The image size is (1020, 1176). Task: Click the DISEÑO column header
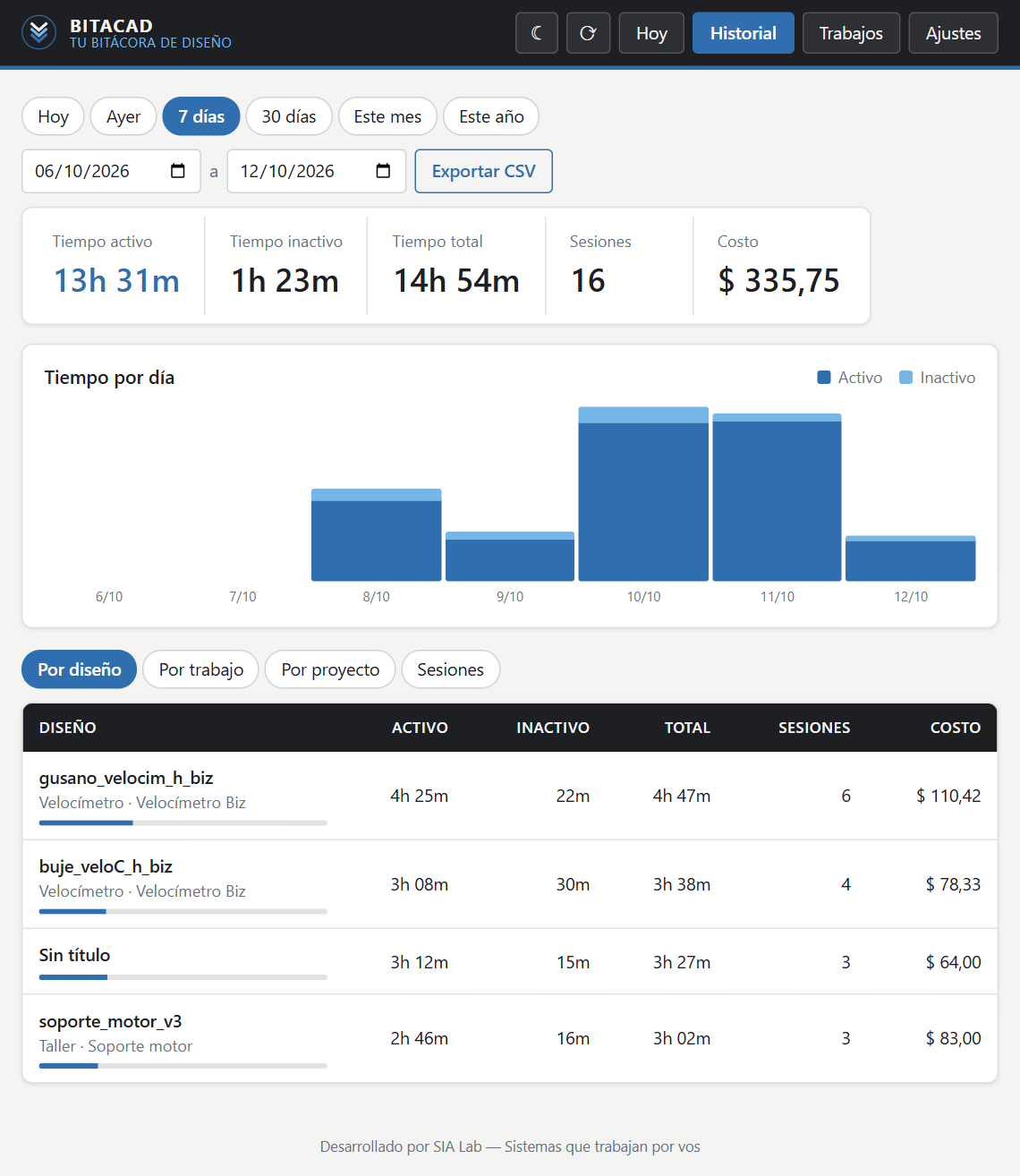click(x=68, y=728)
